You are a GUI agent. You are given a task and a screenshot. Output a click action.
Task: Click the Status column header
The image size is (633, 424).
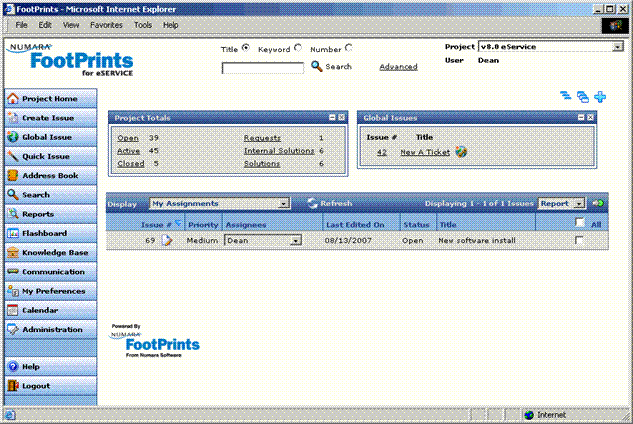[x=416, y=225]
